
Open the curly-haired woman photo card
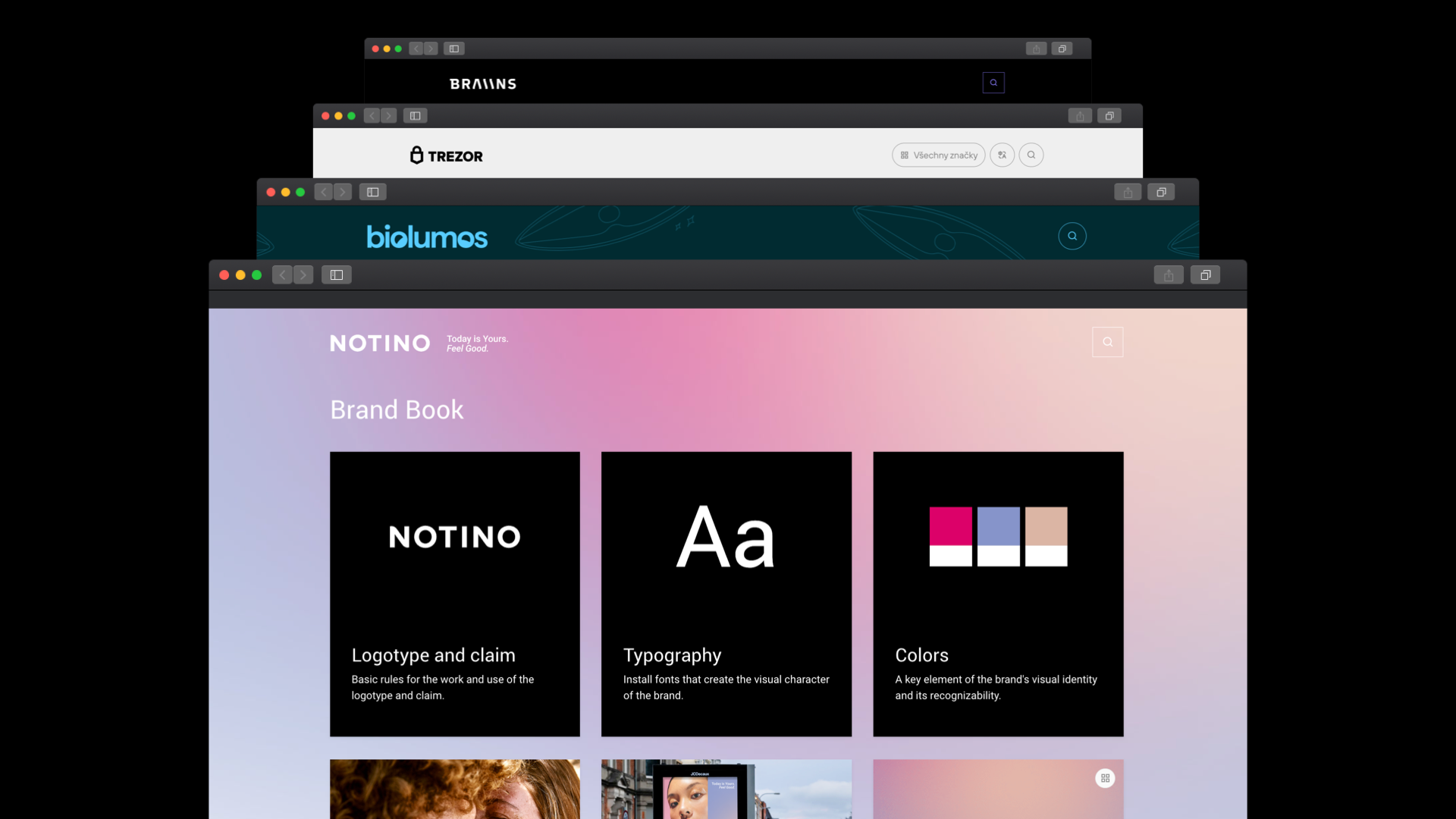point(455,789)
